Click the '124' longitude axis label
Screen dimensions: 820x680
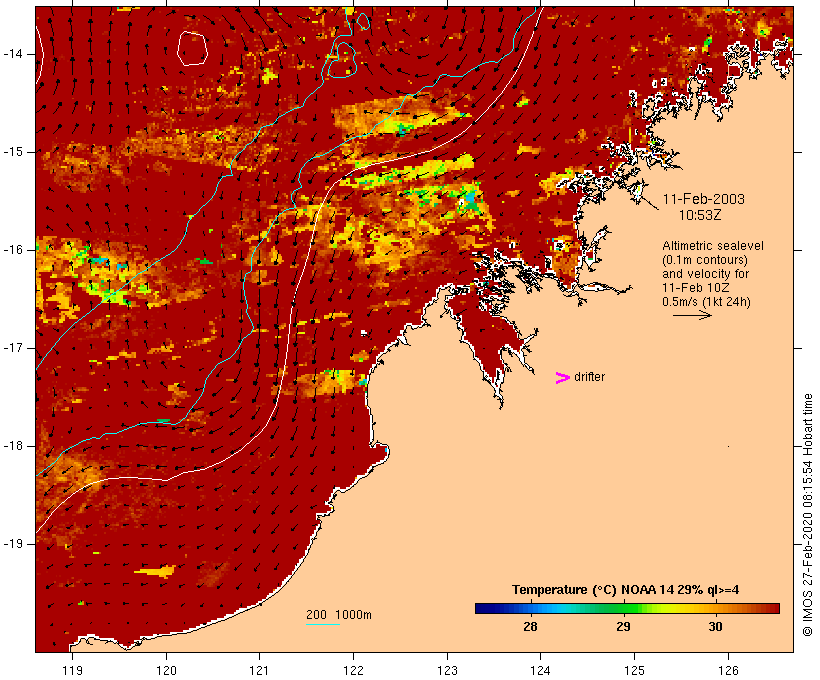(x=541, y=670)
